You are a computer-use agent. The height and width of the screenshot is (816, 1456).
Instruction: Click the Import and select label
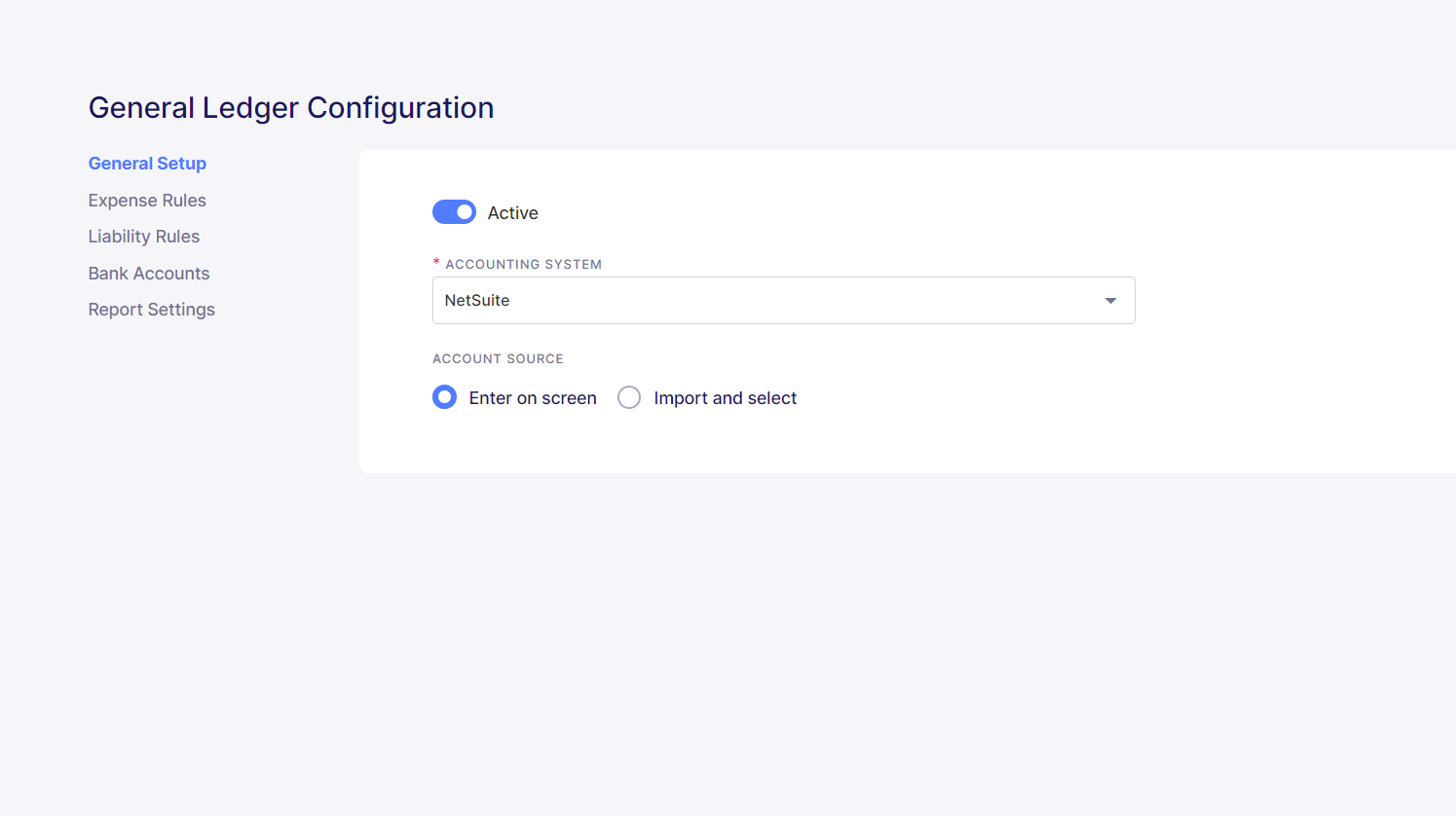pos(726,398)
